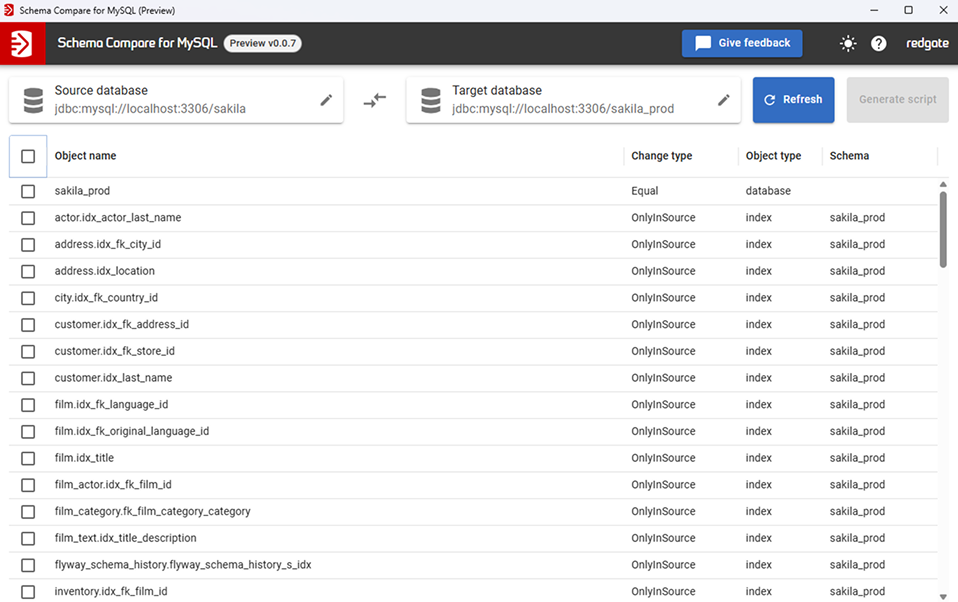
Task: Click the target database cylinder icon
Action: [431, 100]
